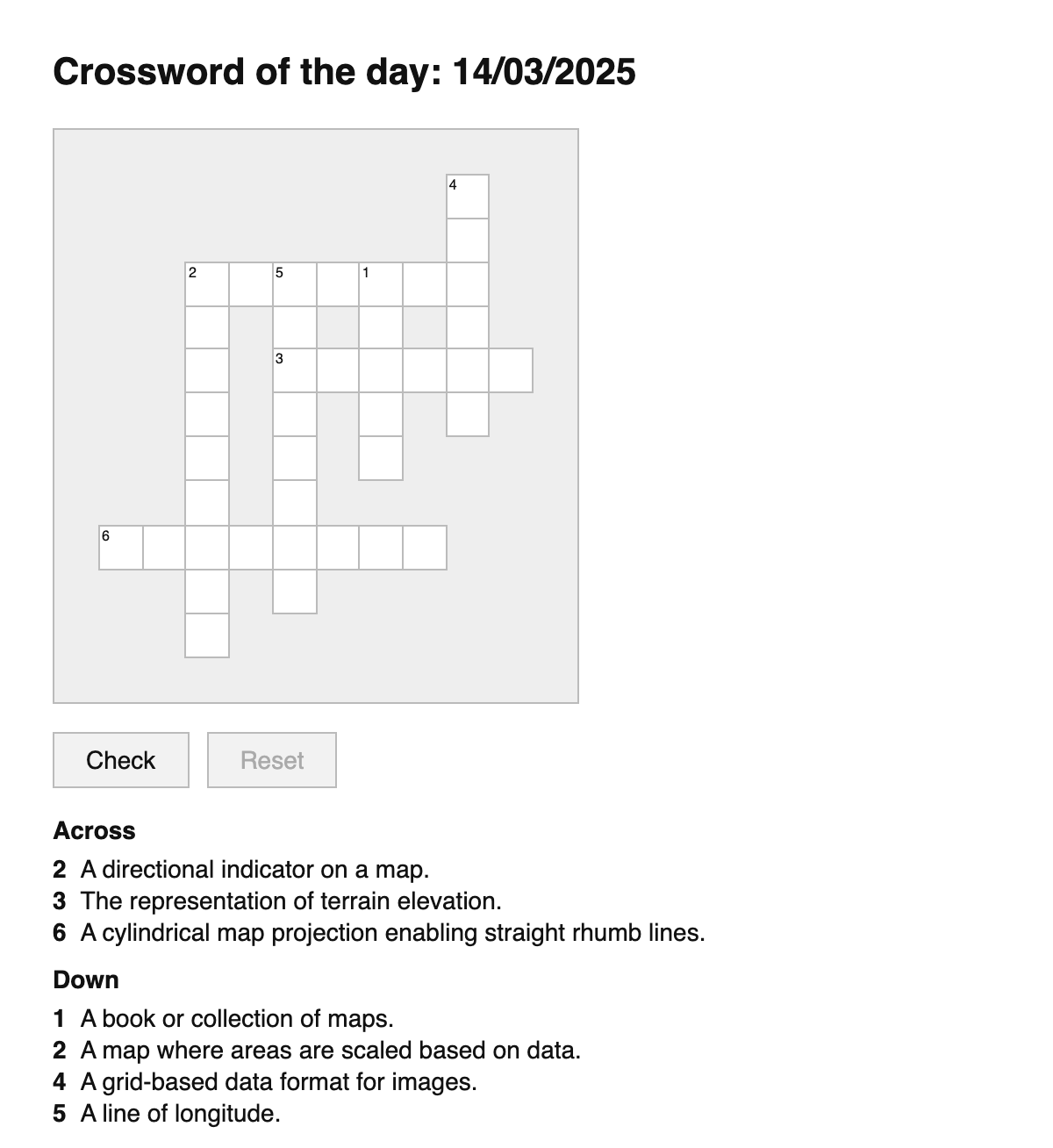Click the Down section heading

coord(85,979)
